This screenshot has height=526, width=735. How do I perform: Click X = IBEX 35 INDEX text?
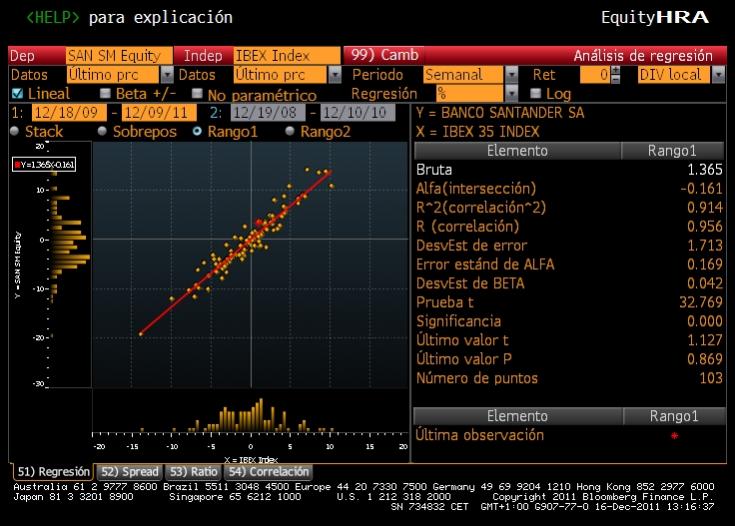(x=477, y=132)
